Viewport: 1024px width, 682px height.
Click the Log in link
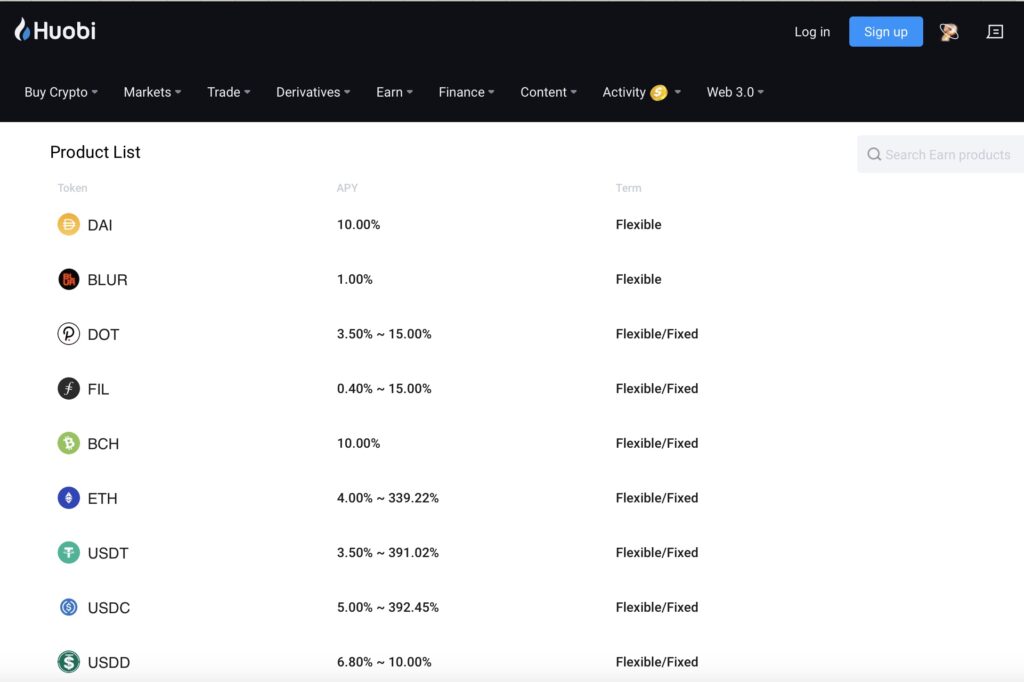(812, 31)
